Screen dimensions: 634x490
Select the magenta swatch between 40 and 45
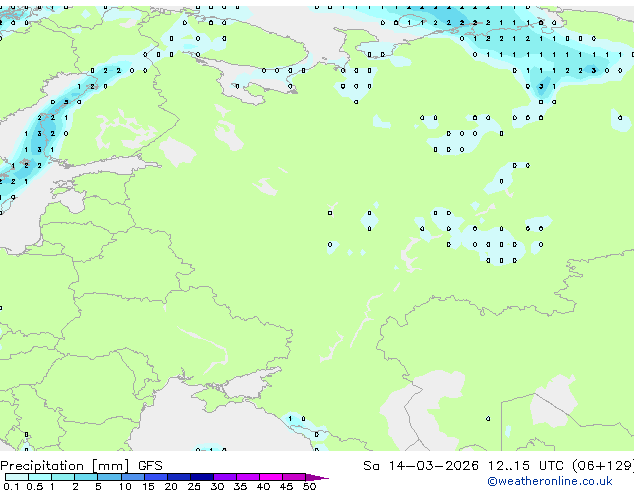pos(271,477)
